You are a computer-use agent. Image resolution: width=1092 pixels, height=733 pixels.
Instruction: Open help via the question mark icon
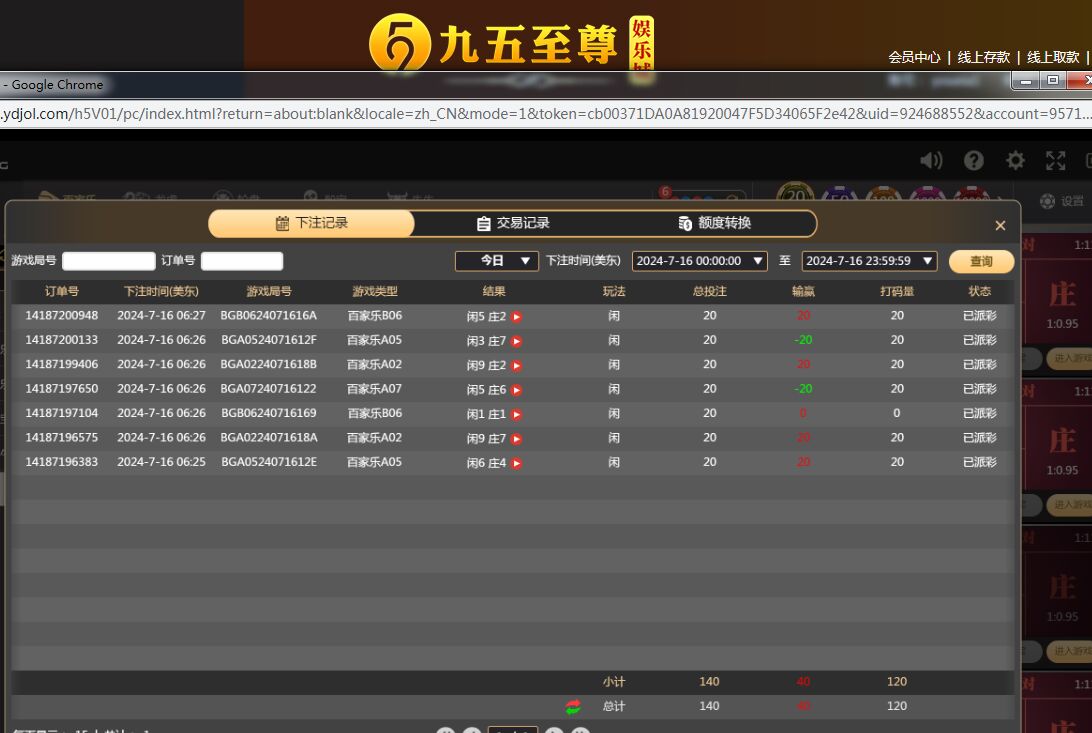(974, 161)
